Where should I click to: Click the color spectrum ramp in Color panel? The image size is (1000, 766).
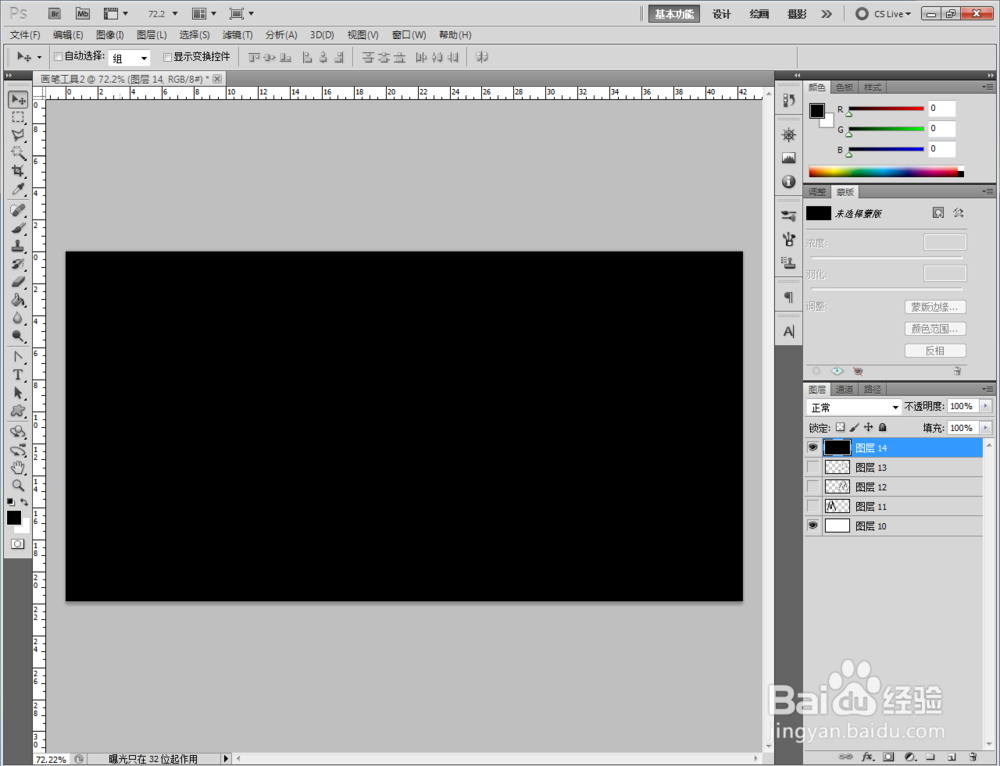click(886, 172)
